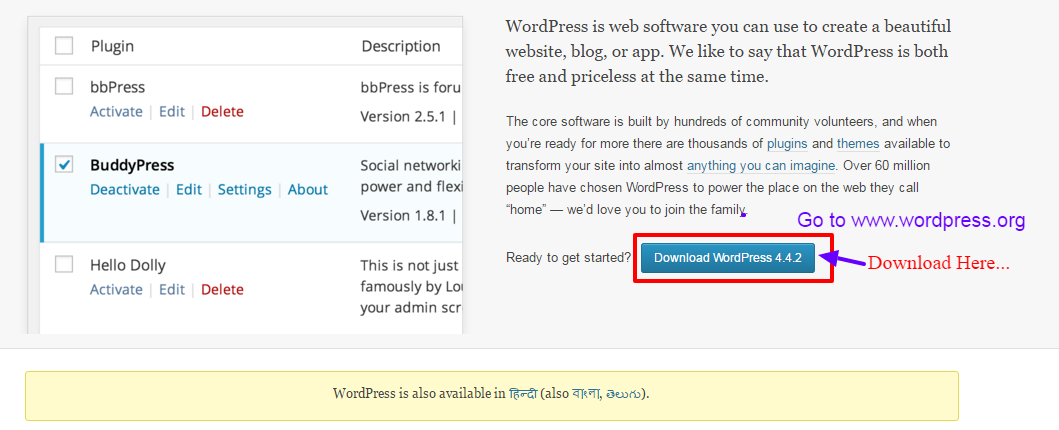Open the 'anything you can imagine' link

point(762,165)
